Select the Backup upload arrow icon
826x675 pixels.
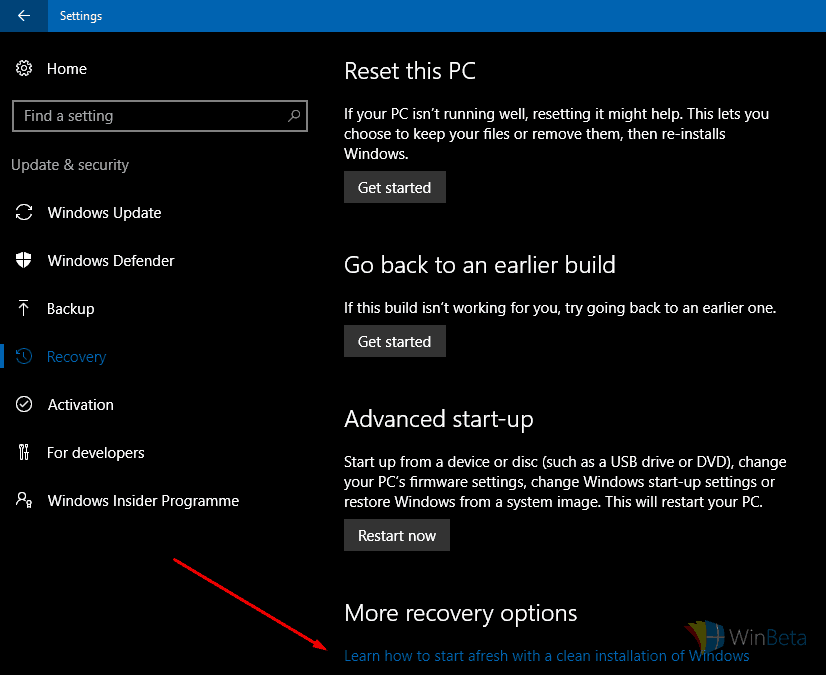tap(24, 308)
